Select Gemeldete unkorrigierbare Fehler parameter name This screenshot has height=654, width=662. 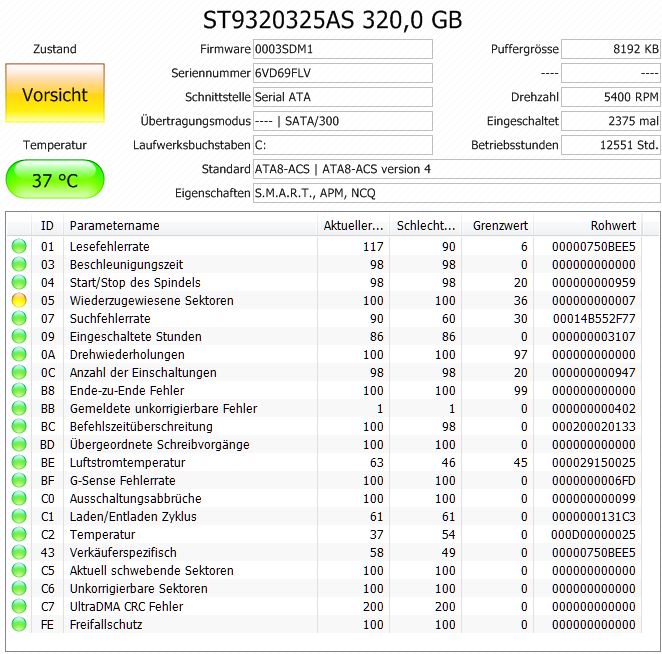163,409
